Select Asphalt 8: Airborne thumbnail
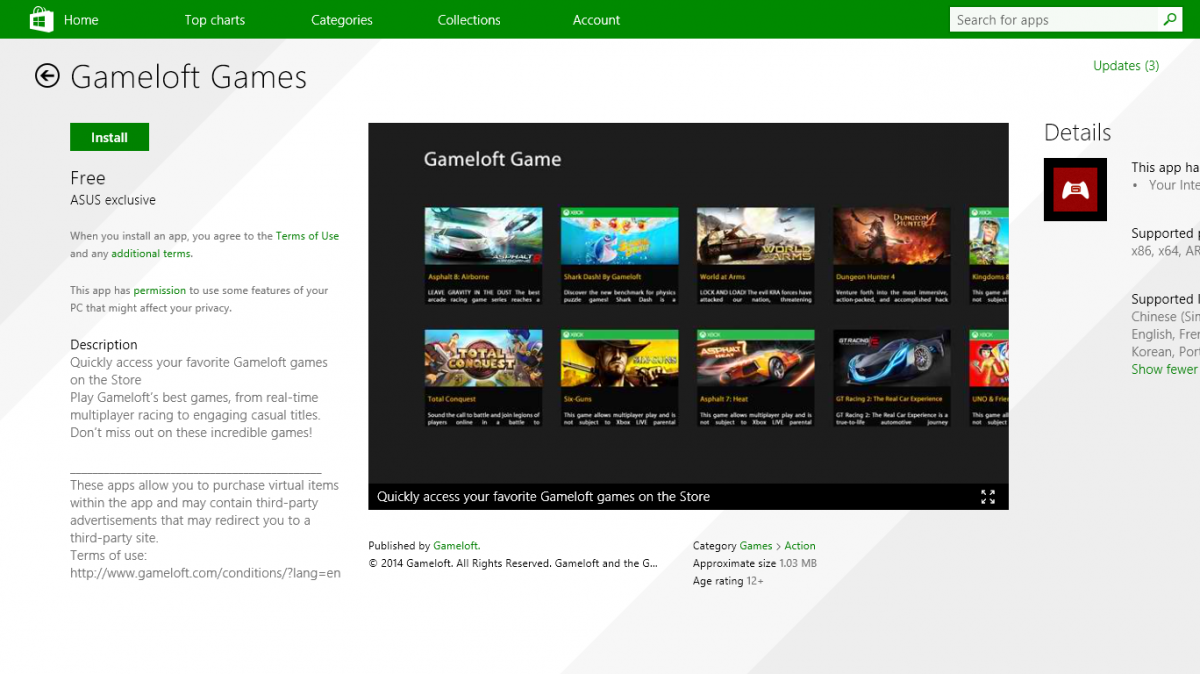 [x=483, y=236]
